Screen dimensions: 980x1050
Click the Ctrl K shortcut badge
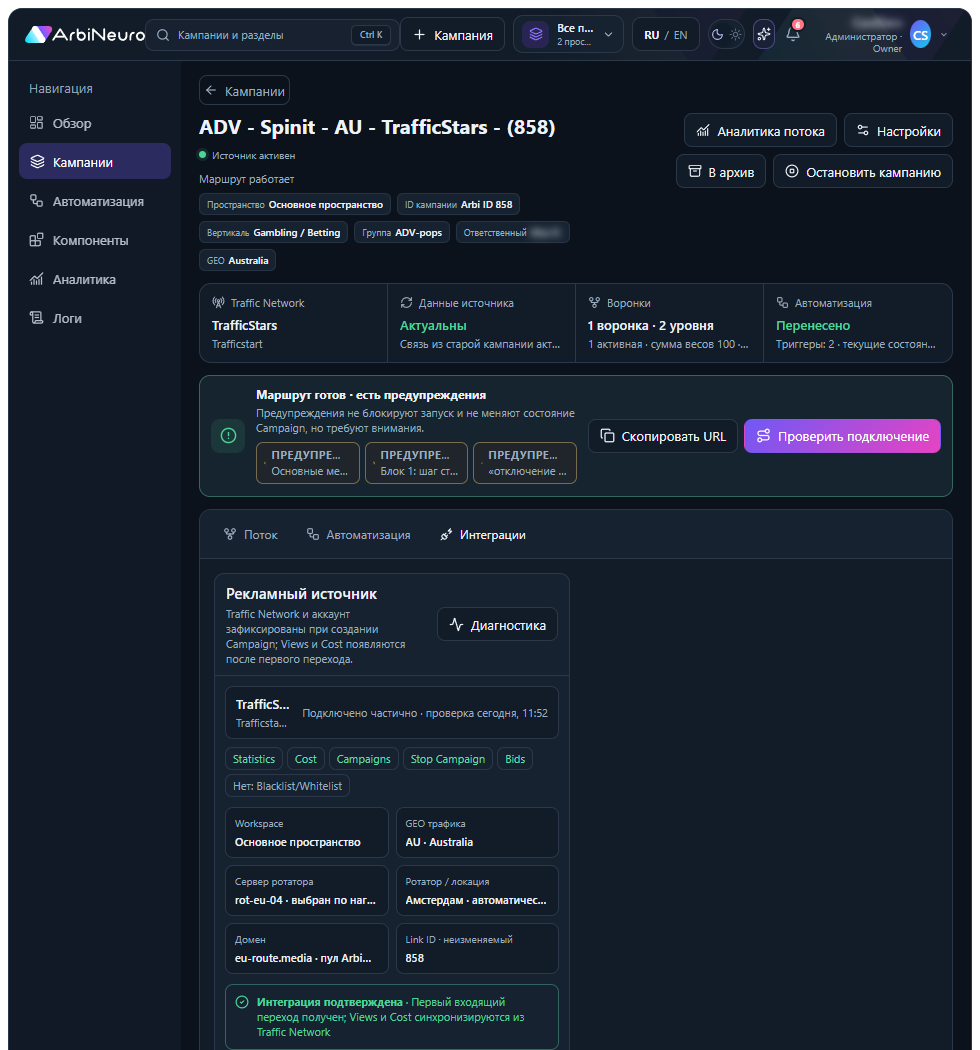371,35
